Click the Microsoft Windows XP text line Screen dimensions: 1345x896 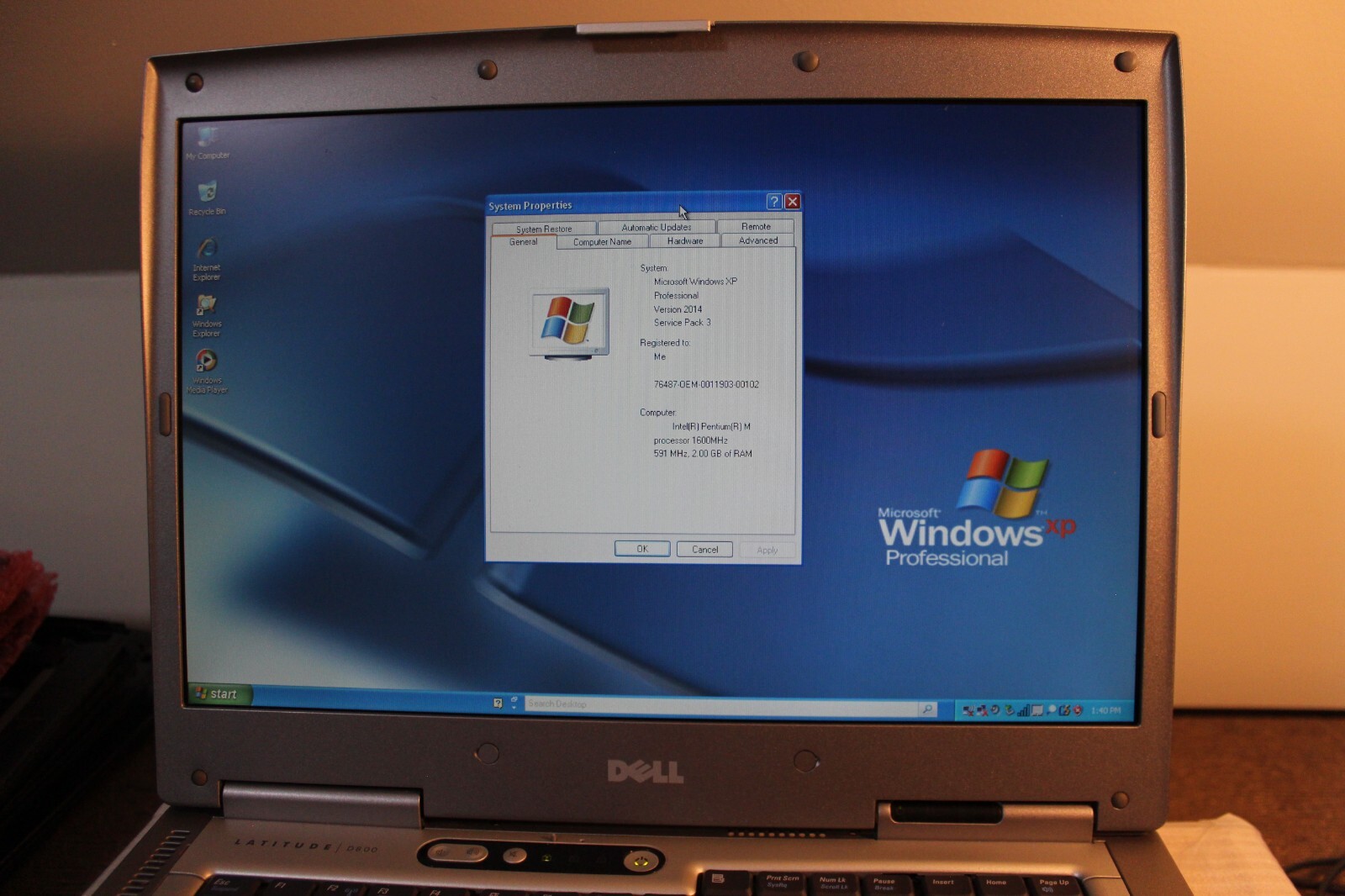[695, 282]
